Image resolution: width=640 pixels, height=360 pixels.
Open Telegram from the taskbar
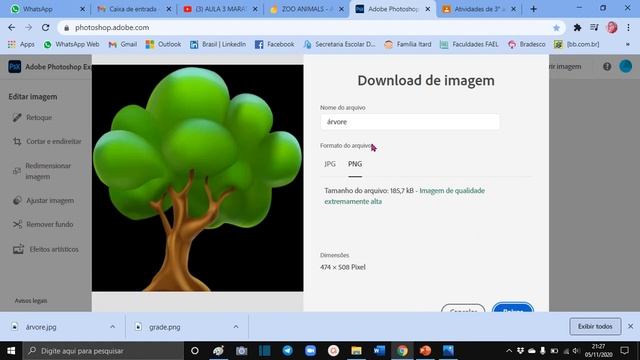287,351
